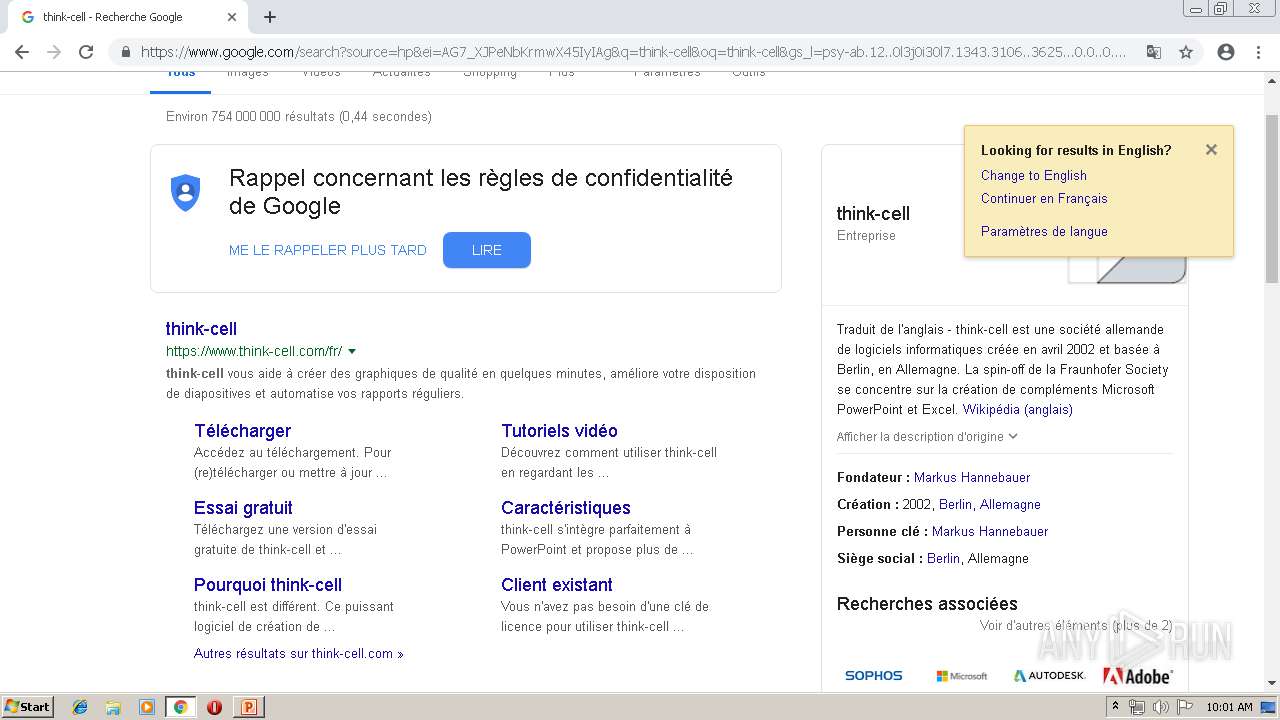Switch to the Images search tab
This screenshot has height=720, width=1280.
[x=247, y=74]
